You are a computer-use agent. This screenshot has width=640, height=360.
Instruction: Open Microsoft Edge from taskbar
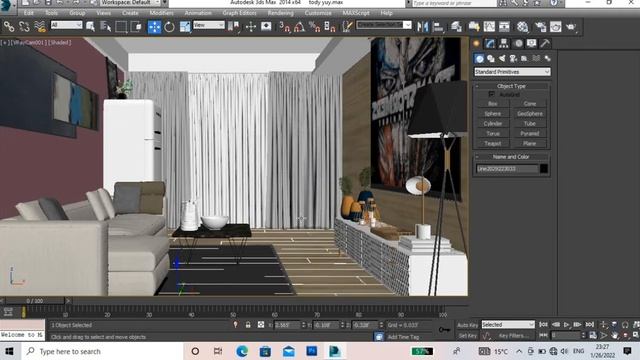point(242,351)
